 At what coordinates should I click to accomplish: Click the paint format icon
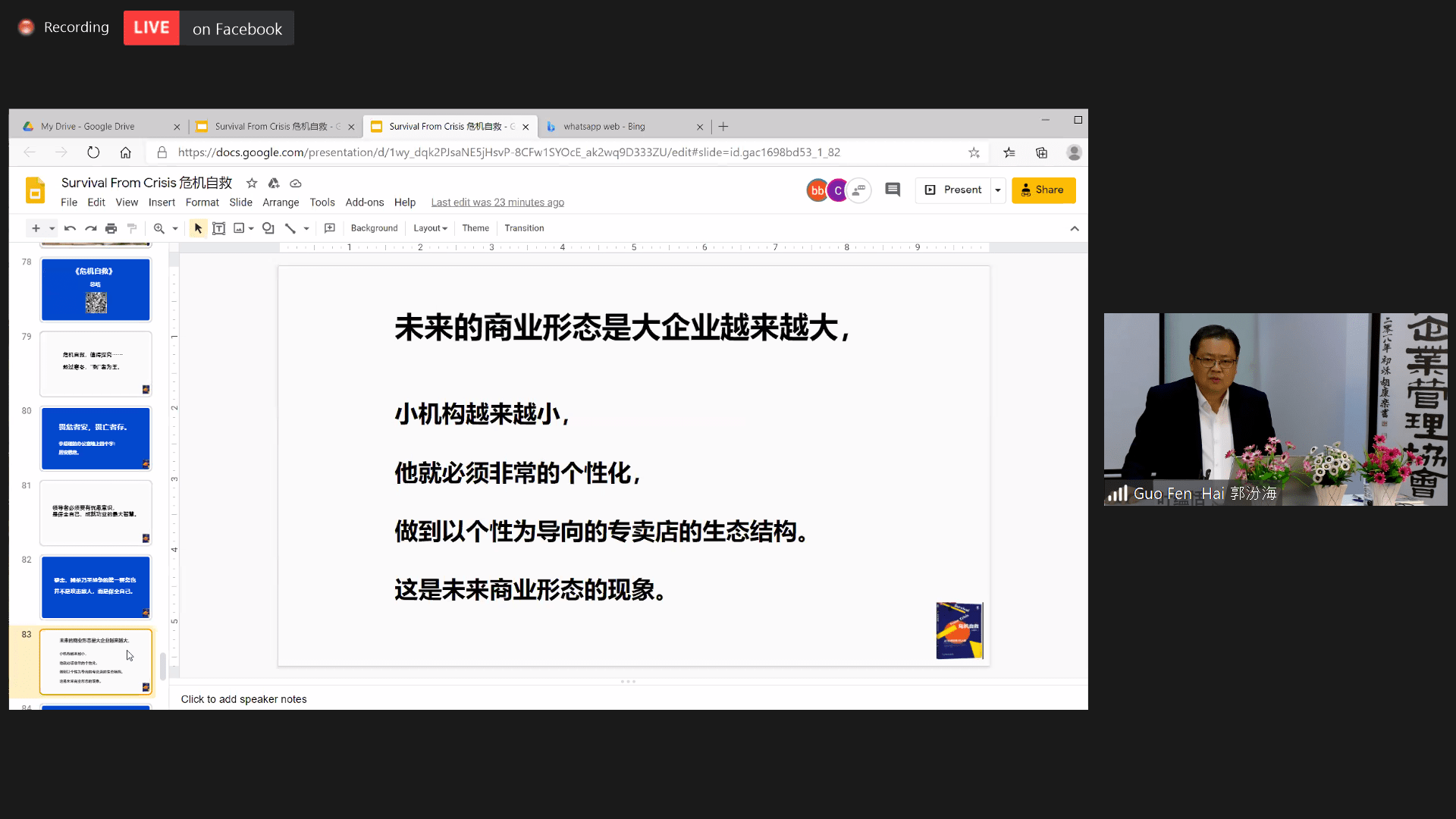point(132,228)
